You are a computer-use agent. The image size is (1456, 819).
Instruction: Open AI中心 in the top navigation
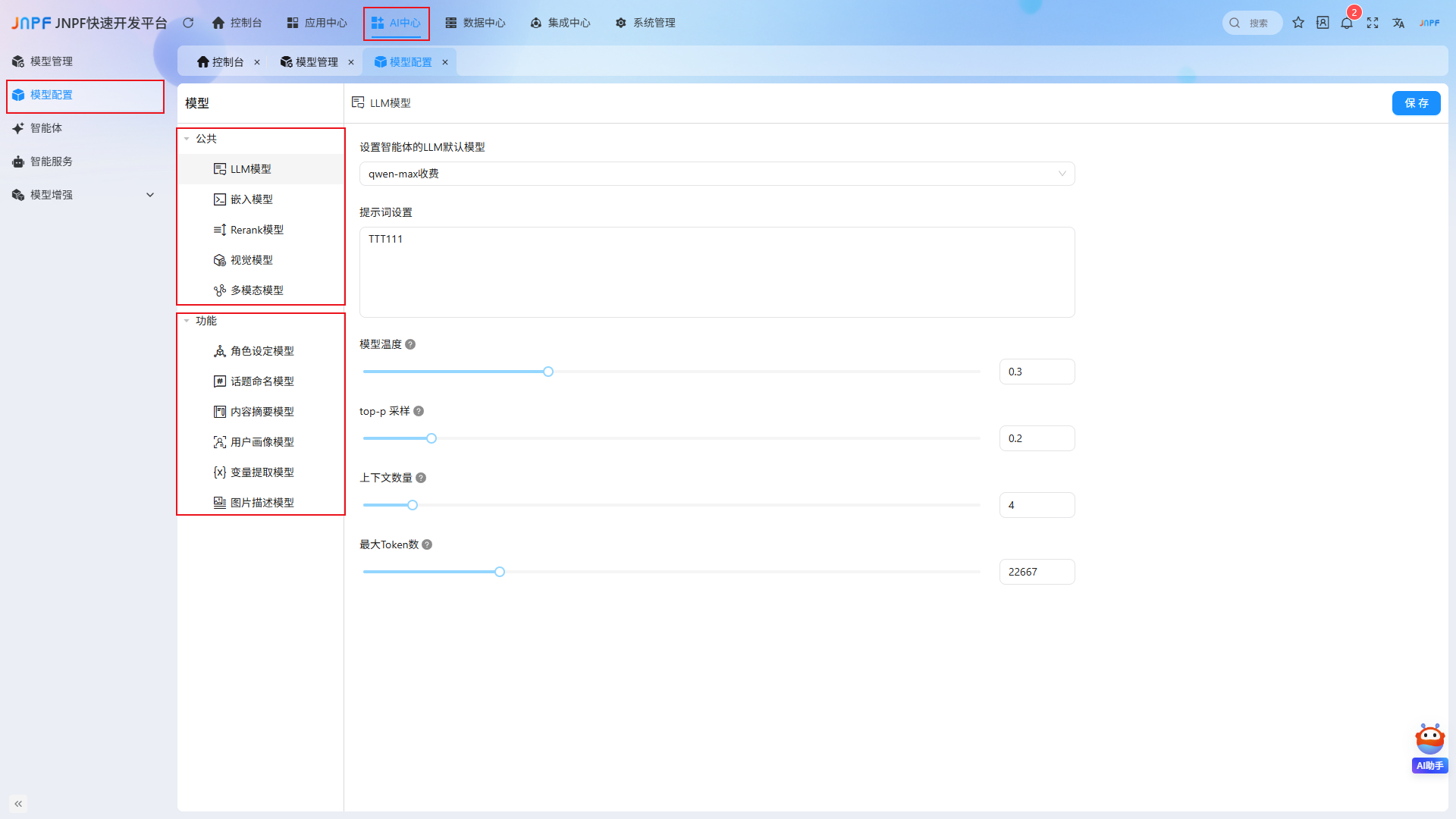tap(396, 23)
